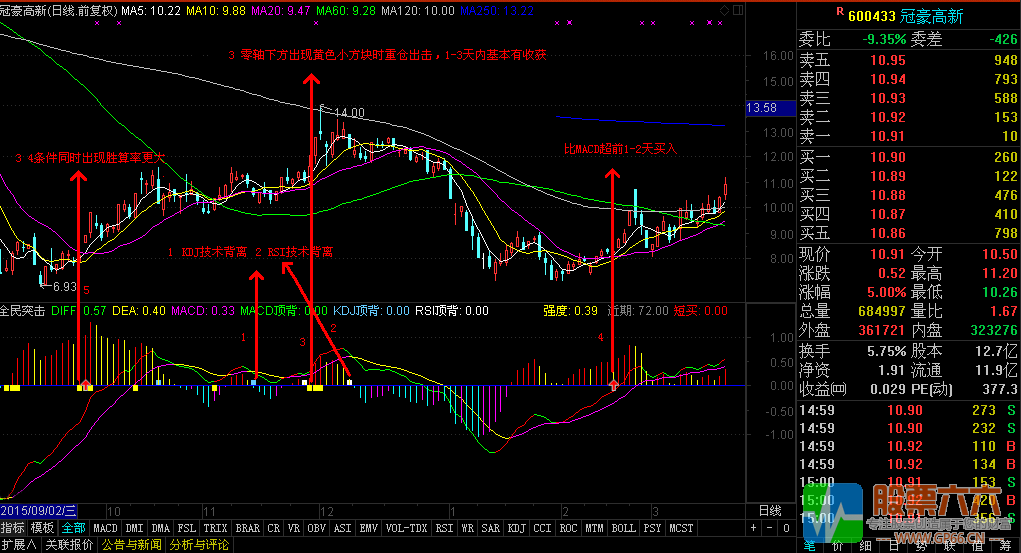Click the minus zoom-out button
The width and height of the screenshot is (1021, 553).
coord(767,528)
